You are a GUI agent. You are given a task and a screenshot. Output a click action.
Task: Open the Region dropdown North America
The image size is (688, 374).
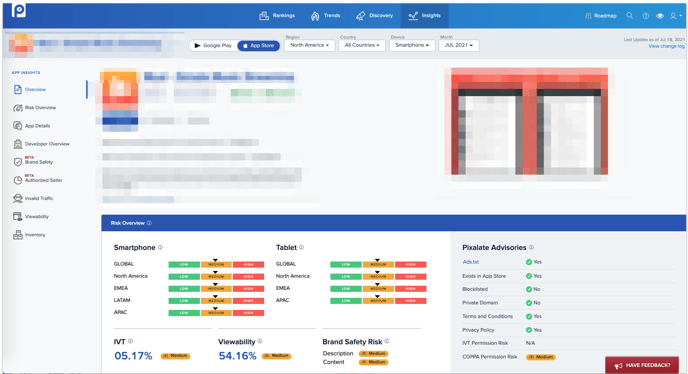point(309,45)
